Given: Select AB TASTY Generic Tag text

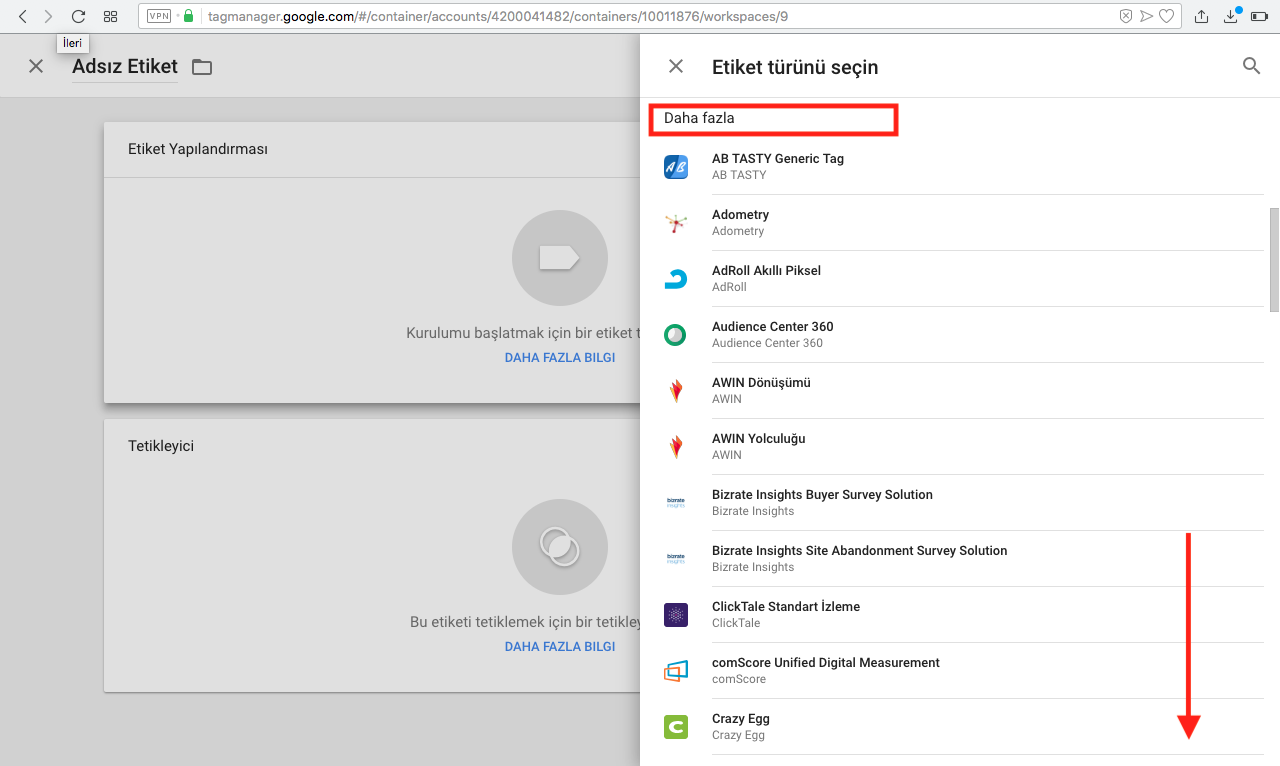Looking at the screenshot, I should coord(778,159).
